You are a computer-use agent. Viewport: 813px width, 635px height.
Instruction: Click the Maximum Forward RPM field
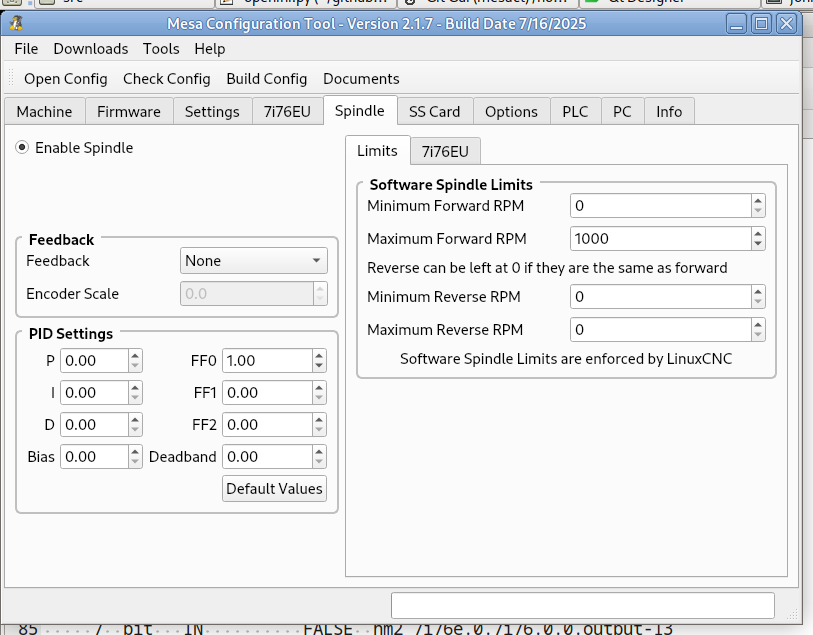click(x=661, y=239)
